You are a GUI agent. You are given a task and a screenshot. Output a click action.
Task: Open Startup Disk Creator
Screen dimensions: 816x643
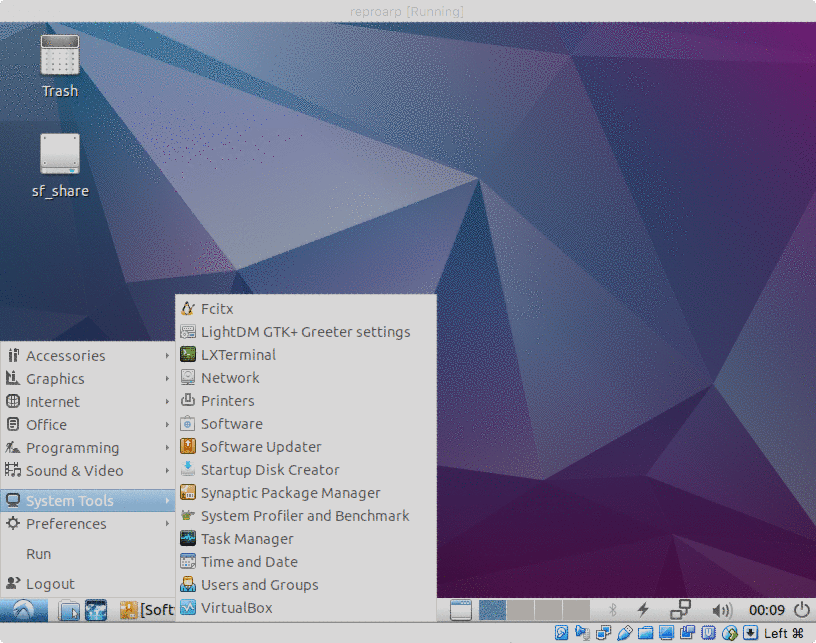coord(305,469)
